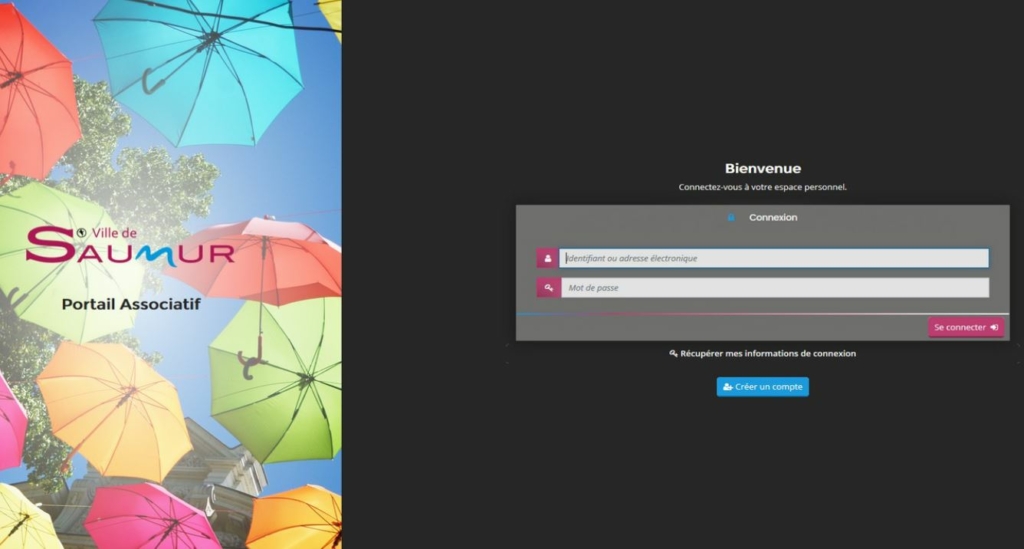Click the Portail Associatif title text
This screenshot has height=549, width=1024.
131,304
